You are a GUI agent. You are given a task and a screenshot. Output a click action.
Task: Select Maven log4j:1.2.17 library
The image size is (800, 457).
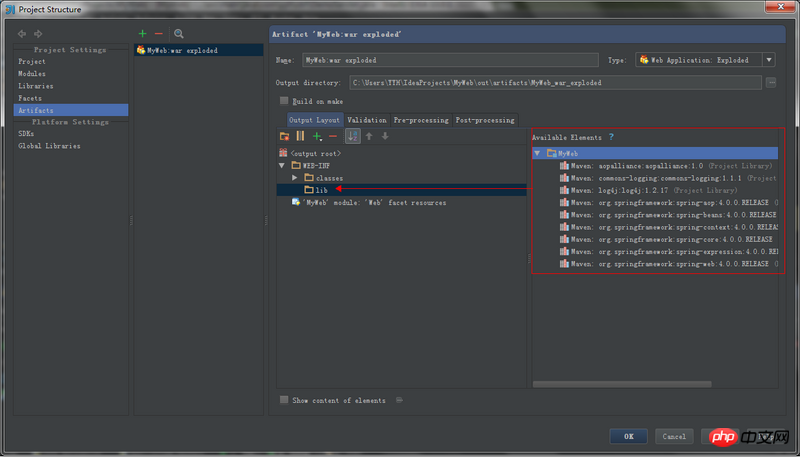tap(648, 190)
